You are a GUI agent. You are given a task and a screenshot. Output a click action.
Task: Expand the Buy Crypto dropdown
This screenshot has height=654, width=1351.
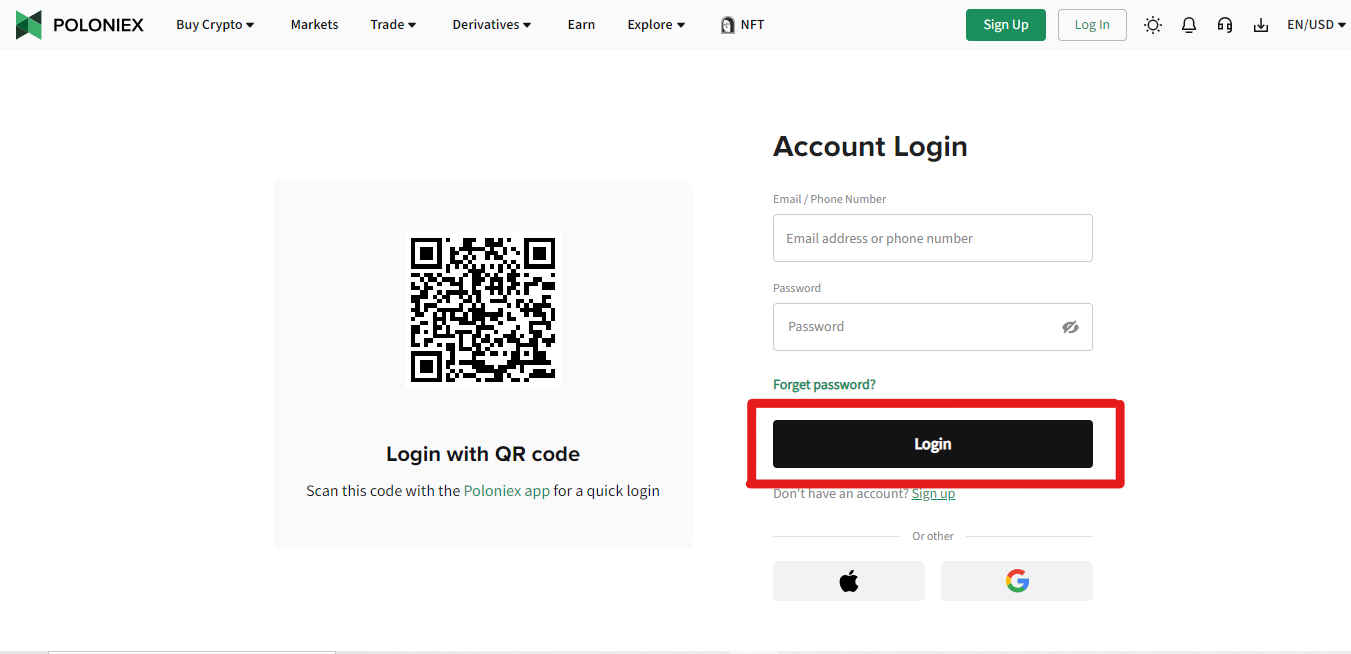pyautogui.click(x=215, y=25)
